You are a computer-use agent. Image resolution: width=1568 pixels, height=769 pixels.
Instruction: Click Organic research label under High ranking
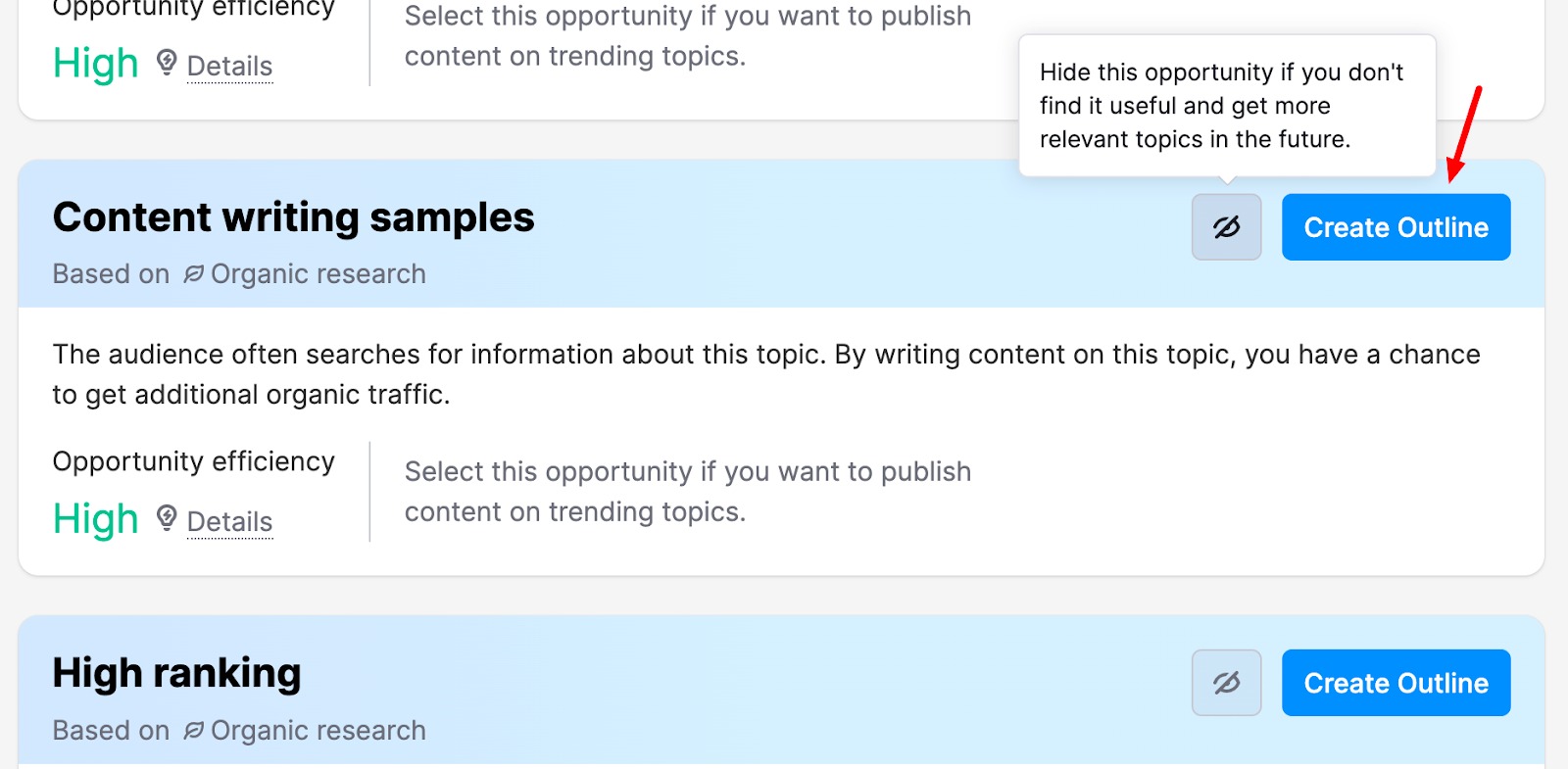(x=318, y=731)
